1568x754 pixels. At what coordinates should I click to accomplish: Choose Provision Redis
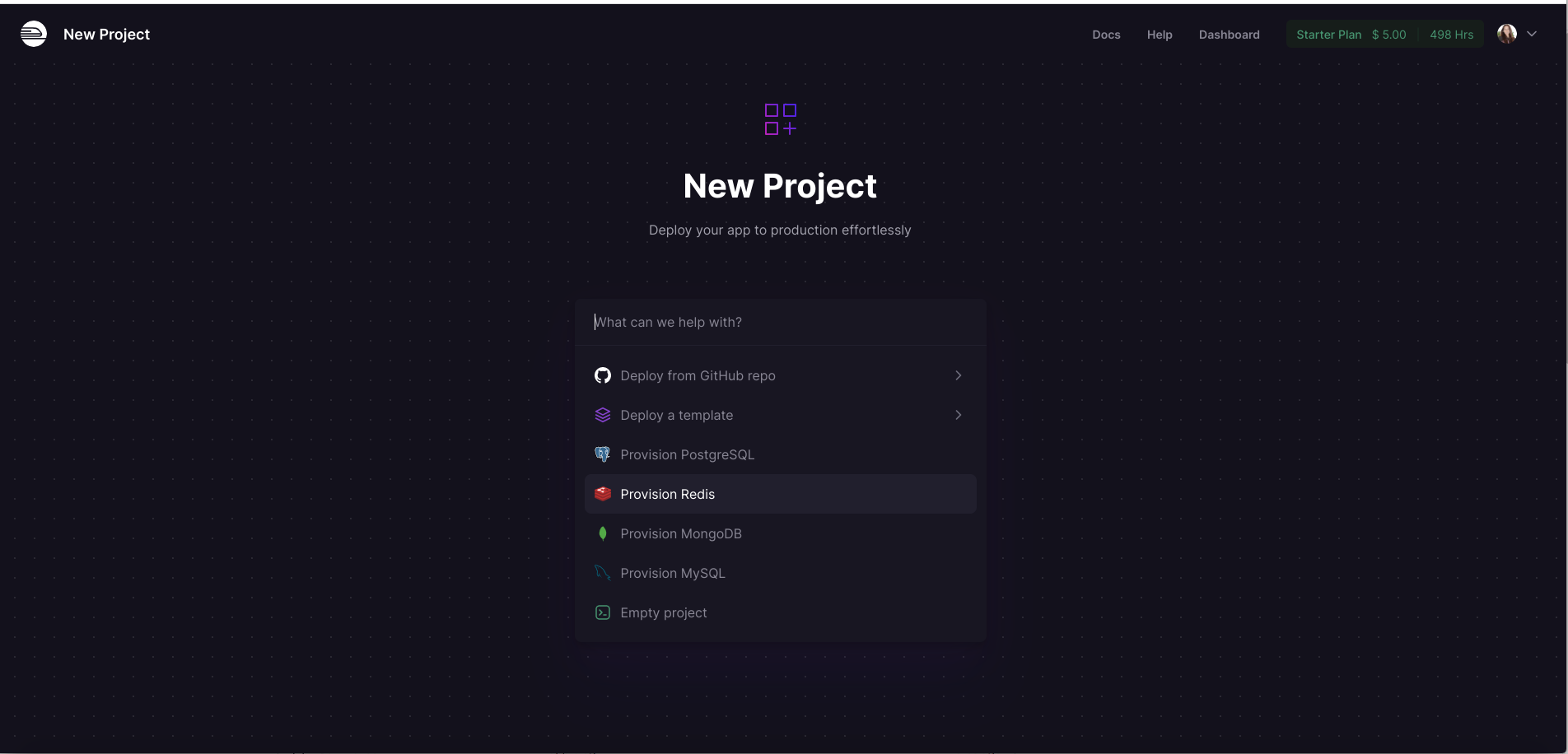click(781, 494)
